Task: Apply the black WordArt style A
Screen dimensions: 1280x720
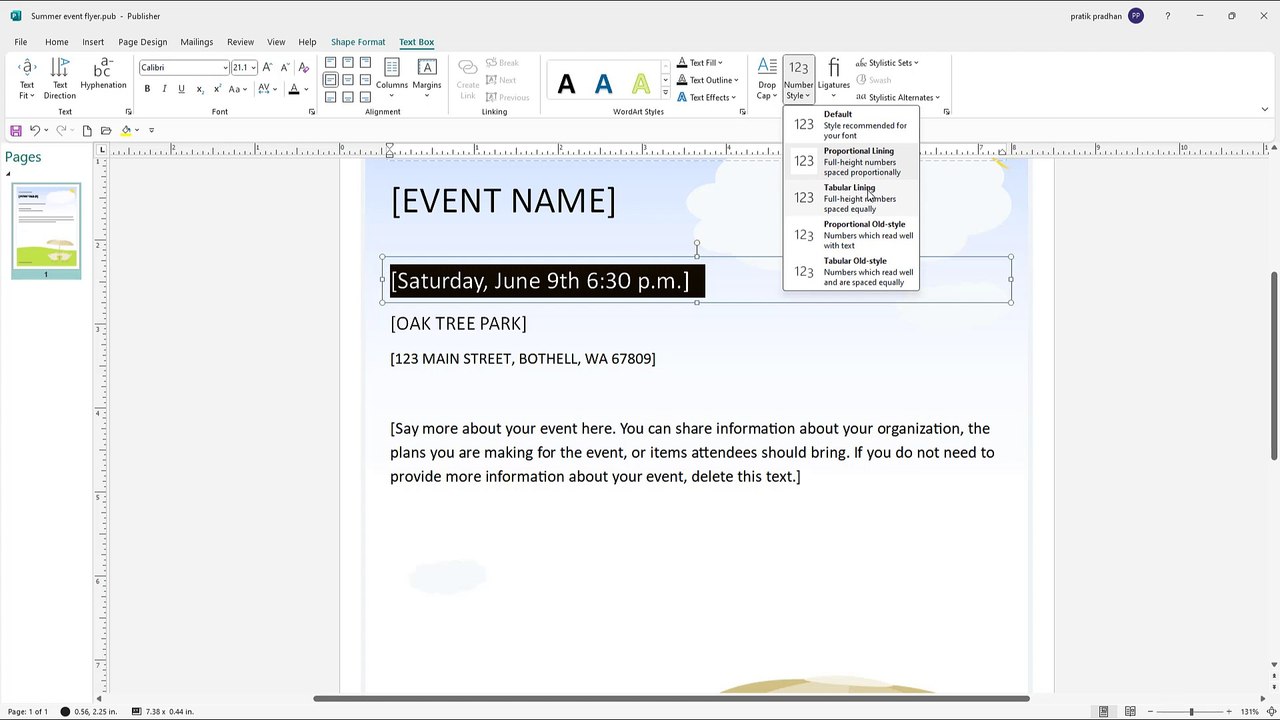Action: tap(566, 85)
